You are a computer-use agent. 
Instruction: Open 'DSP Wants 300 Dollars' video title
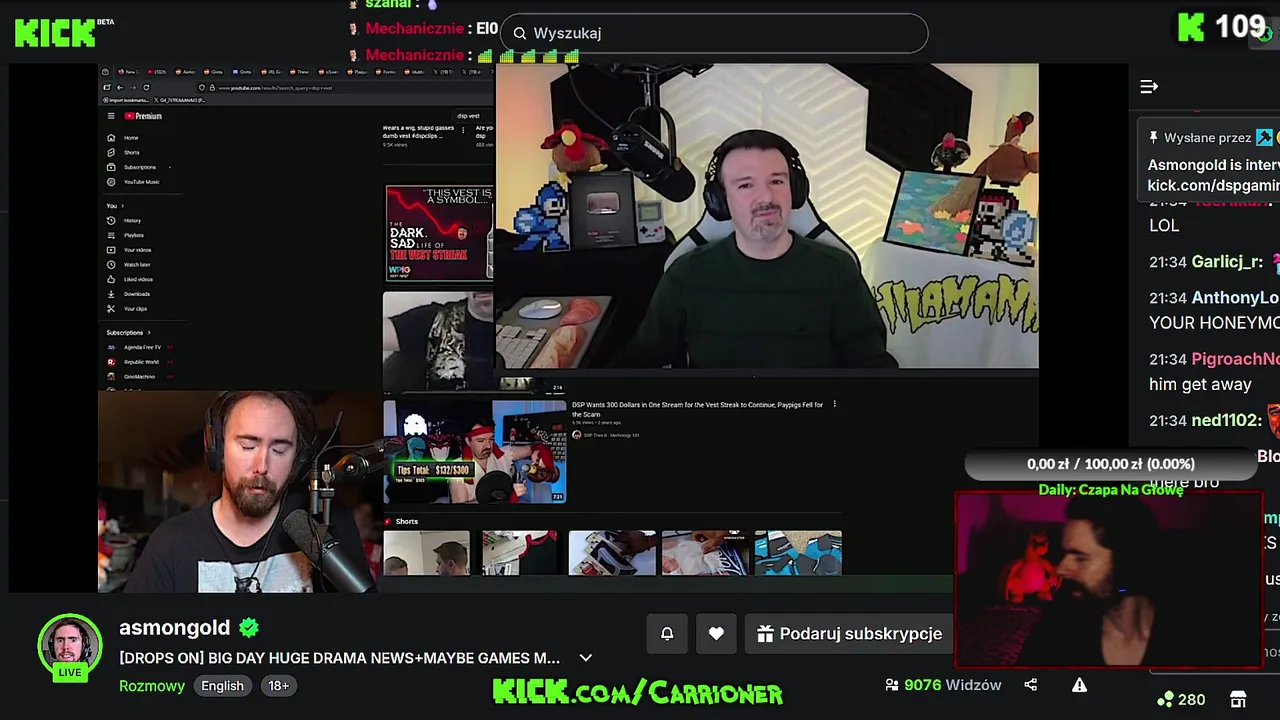697,409
